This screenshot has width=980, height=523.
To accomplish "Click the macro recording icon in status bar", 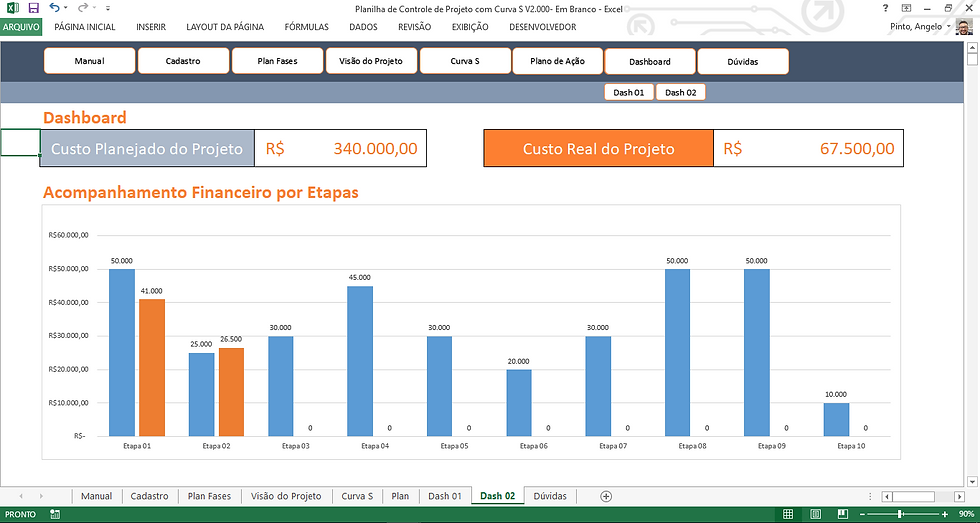I will pyautogui.click(x=55, y=514).
